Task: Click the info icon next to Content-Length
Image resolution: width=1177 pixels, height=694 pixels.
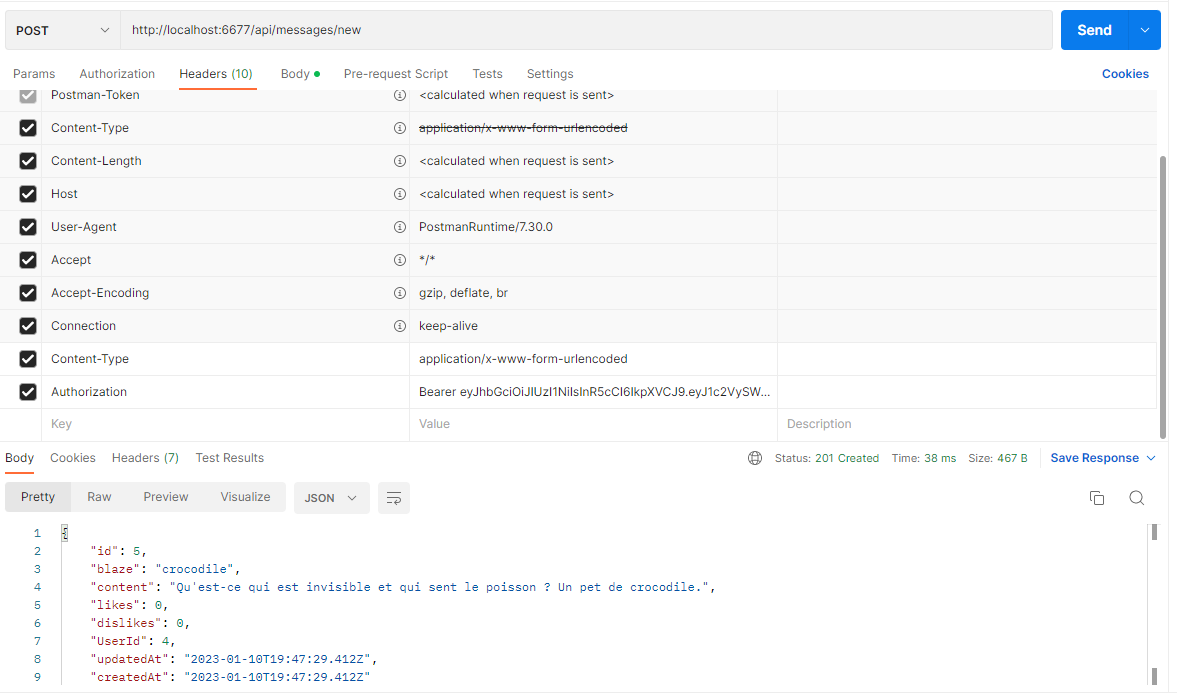Action: (x=400, y=160)
